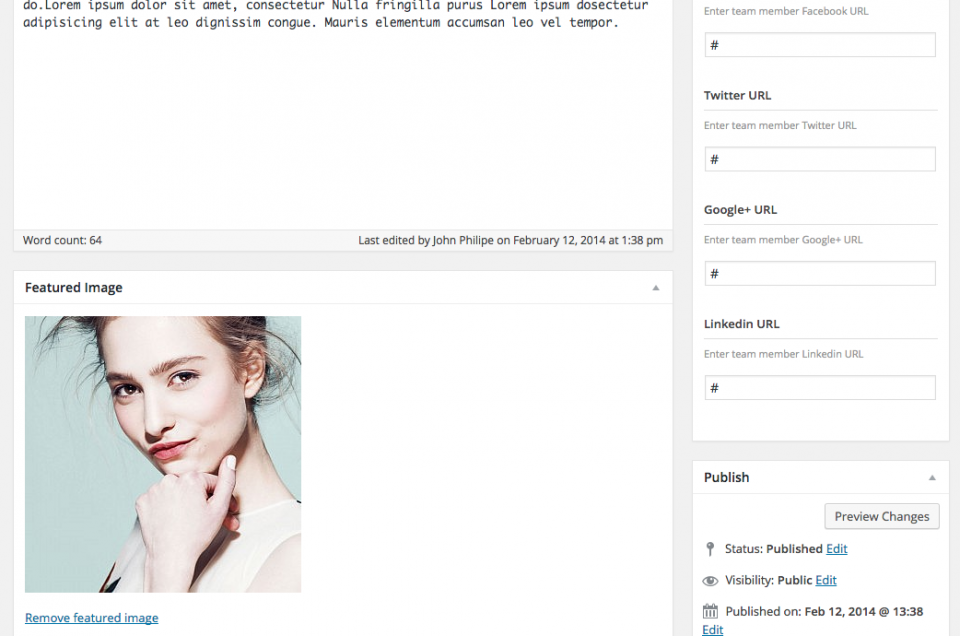This screenshot has width=960, height=636.
Task: Click the Twitter URL heading
Action: [737, 95]
